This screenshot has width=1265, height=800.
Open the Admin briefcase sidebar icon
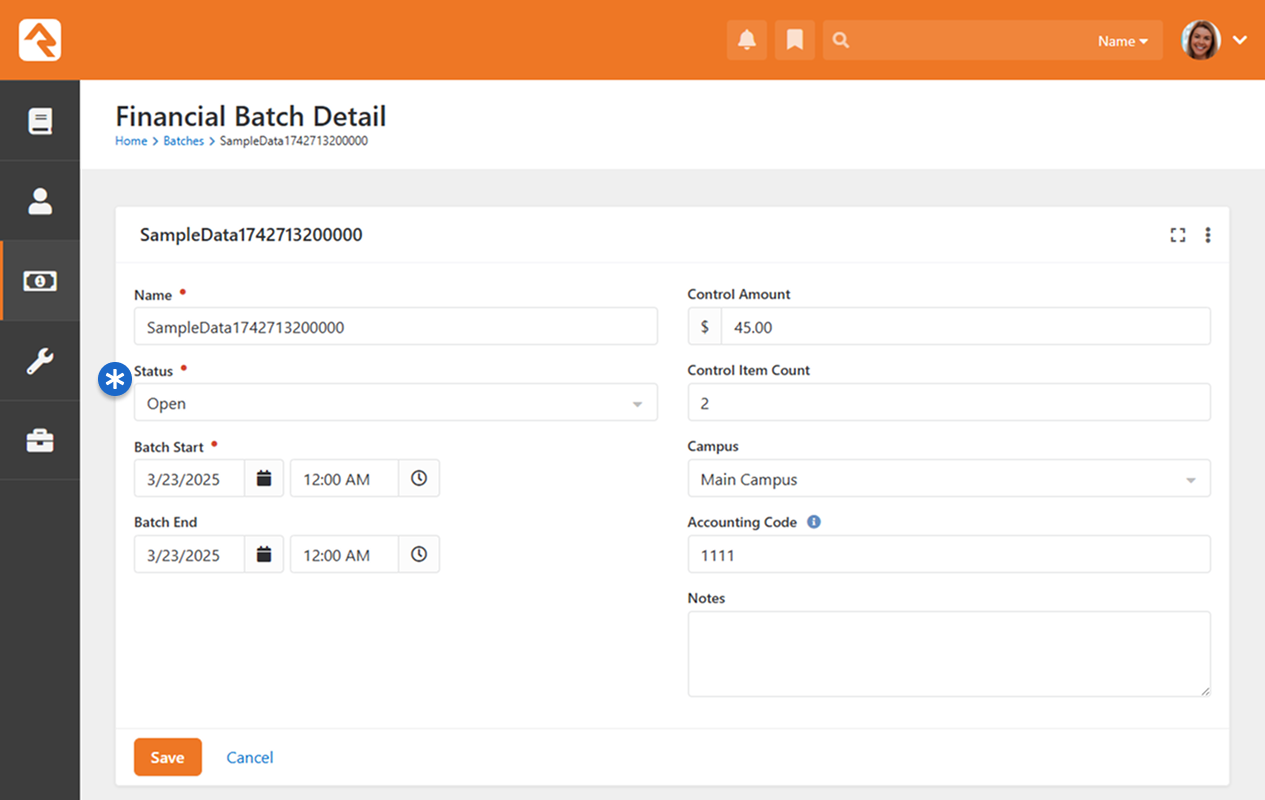(40, 441)
